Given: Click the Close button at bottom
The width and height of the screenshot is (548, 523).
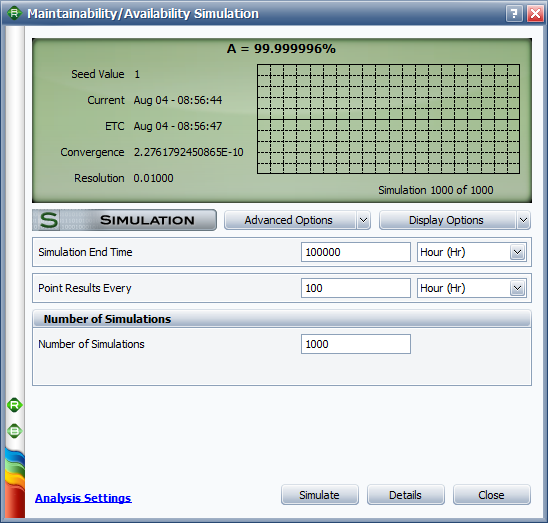Looking at the screenshot, I should click(492, 495).
